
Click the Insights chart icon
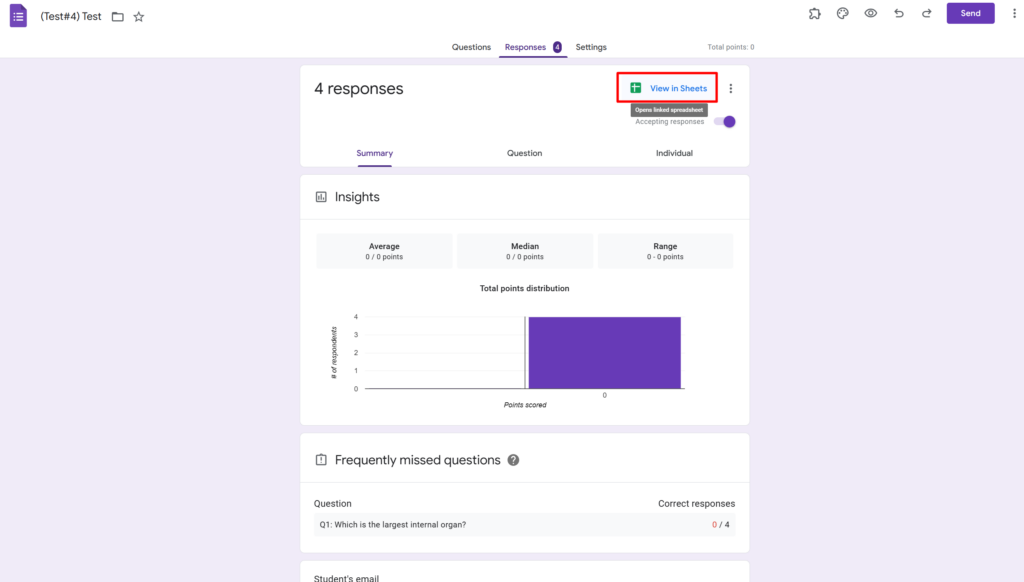pyautogui.click(x=321, y=197)
